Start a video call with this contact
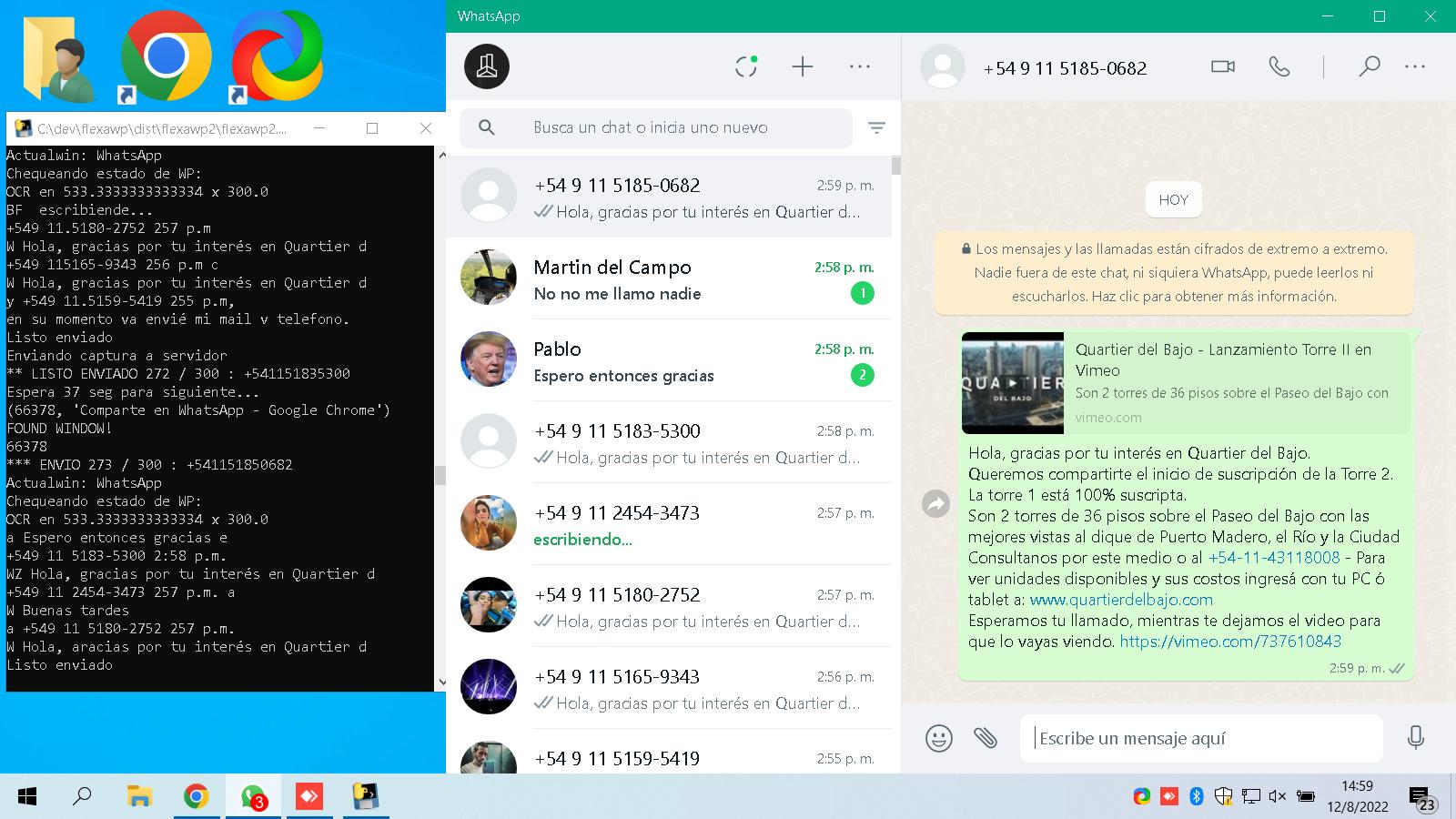Image resolution: width=1456 pixels, height=819 pixels. pos(1223,66)
